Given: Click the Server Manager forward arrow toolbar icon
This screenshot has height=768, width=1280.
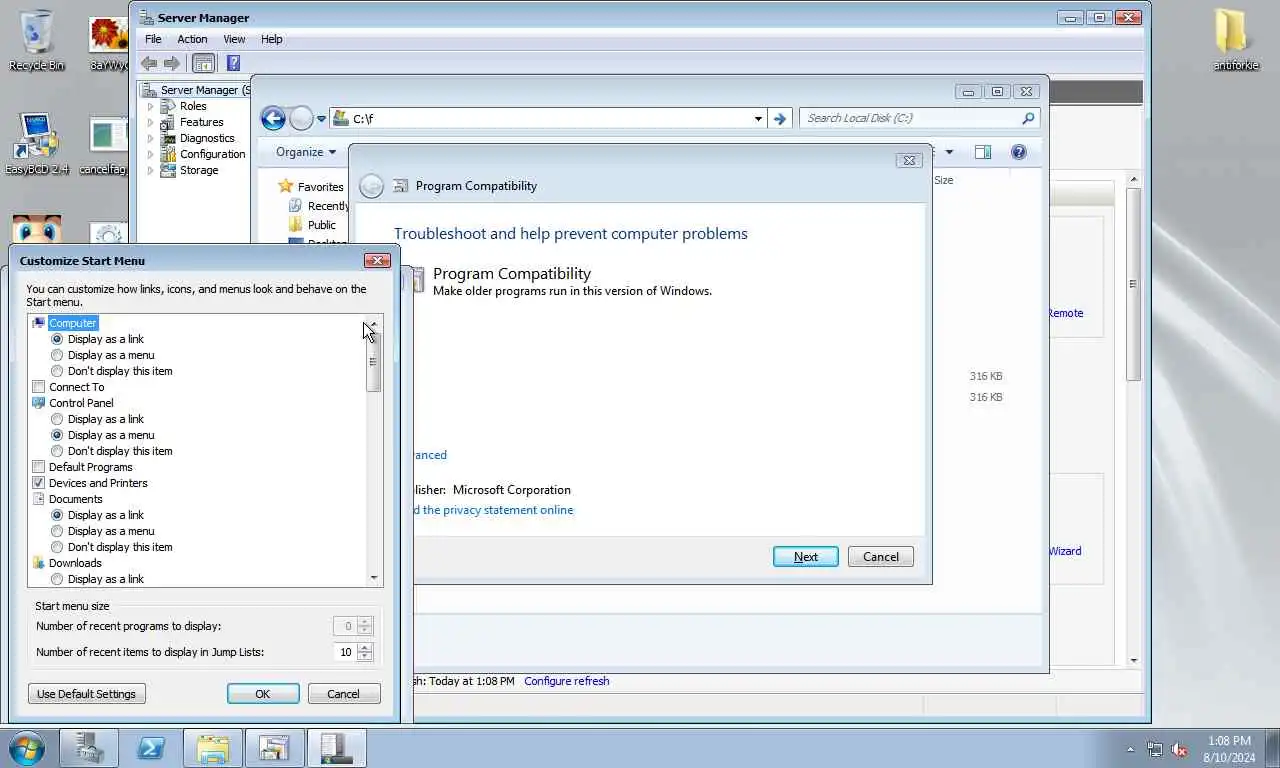Looking at the screenshot, I should click(172, 63).
